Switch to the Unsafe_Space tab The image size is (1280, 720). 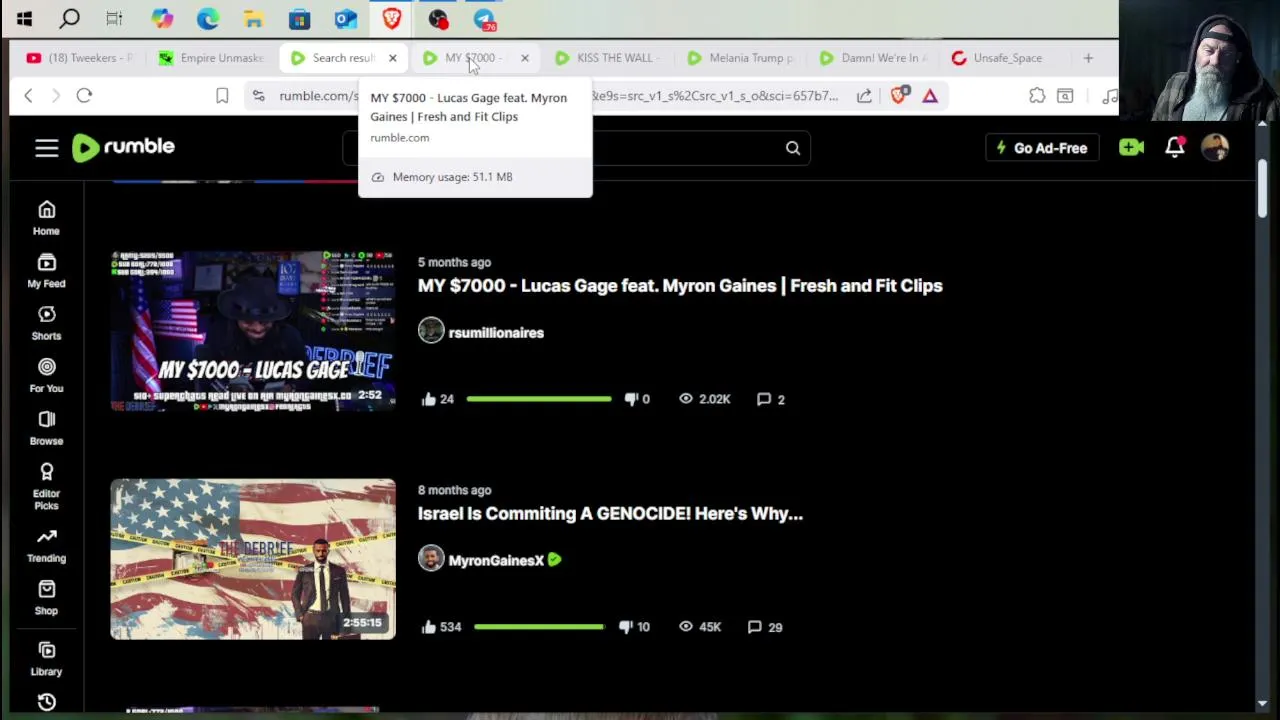(1004, 58)
